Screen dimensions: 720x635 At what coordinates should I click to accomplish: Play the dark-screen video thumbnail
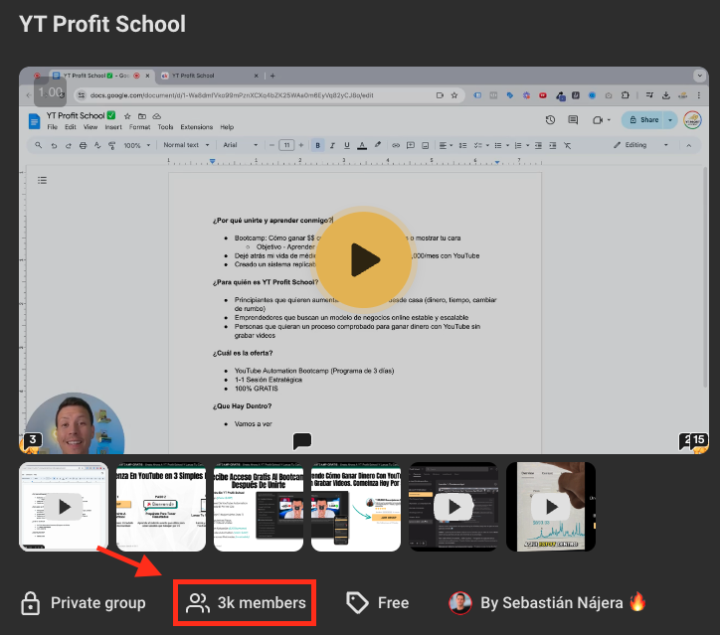pyautogui.click(x=453, y=506)
